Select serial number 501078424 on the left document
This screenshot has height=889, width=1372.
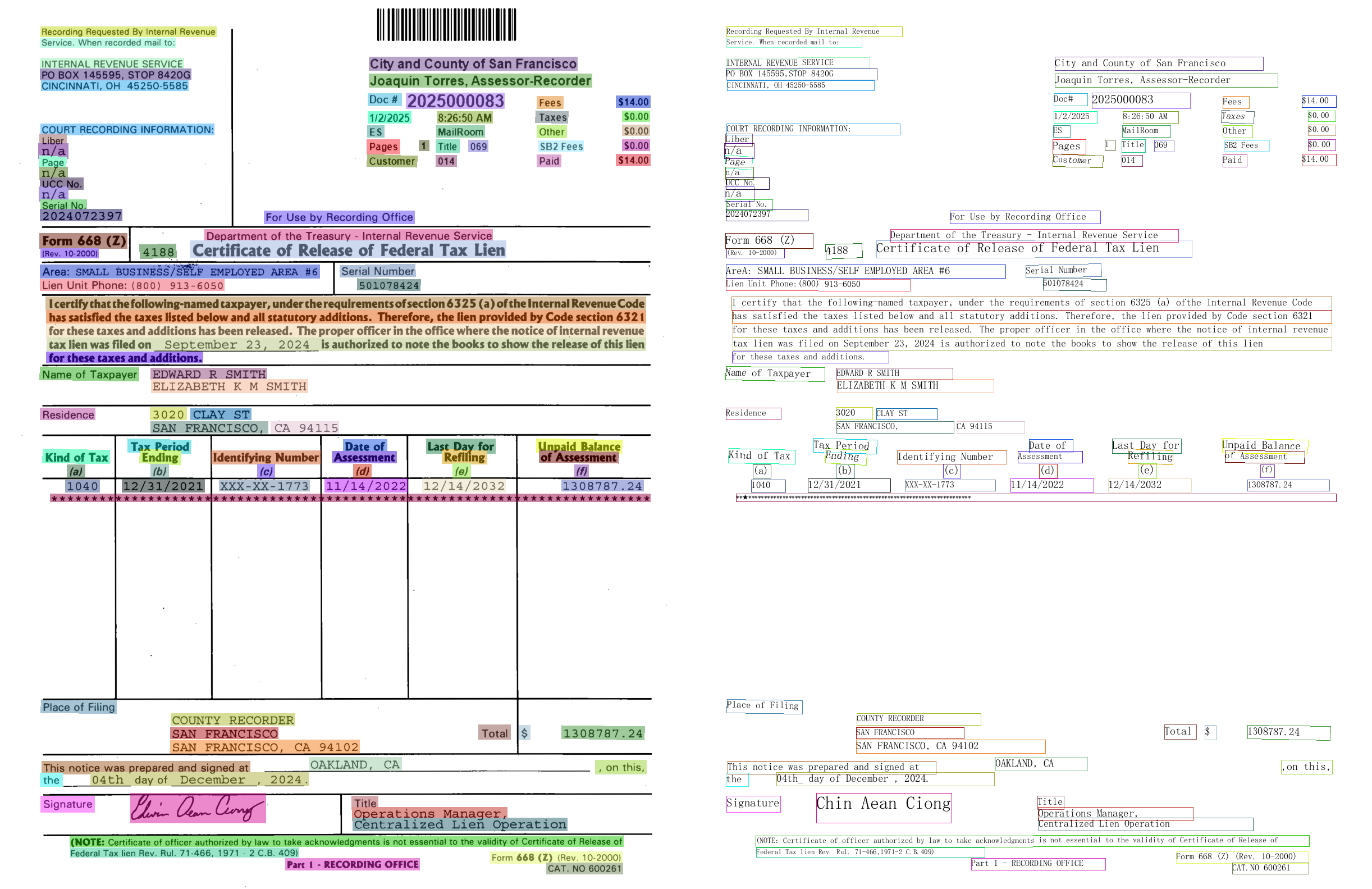pyautogui.click(x=388, y=285)
